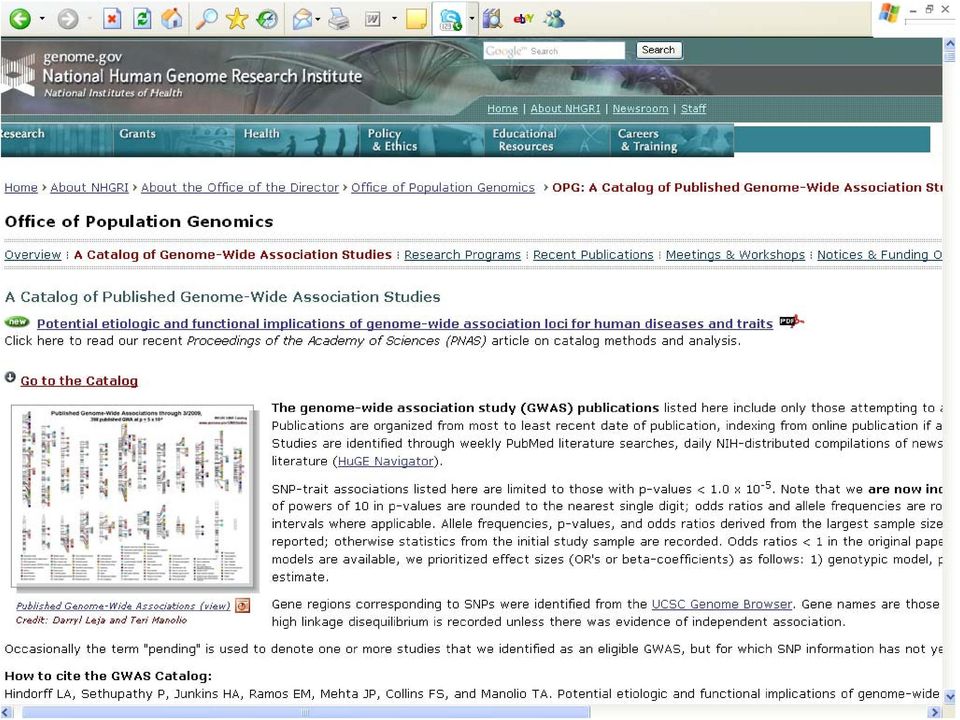Open the Messenger people icon
This screenshot has width=960, height=720.
click(554, 19)
